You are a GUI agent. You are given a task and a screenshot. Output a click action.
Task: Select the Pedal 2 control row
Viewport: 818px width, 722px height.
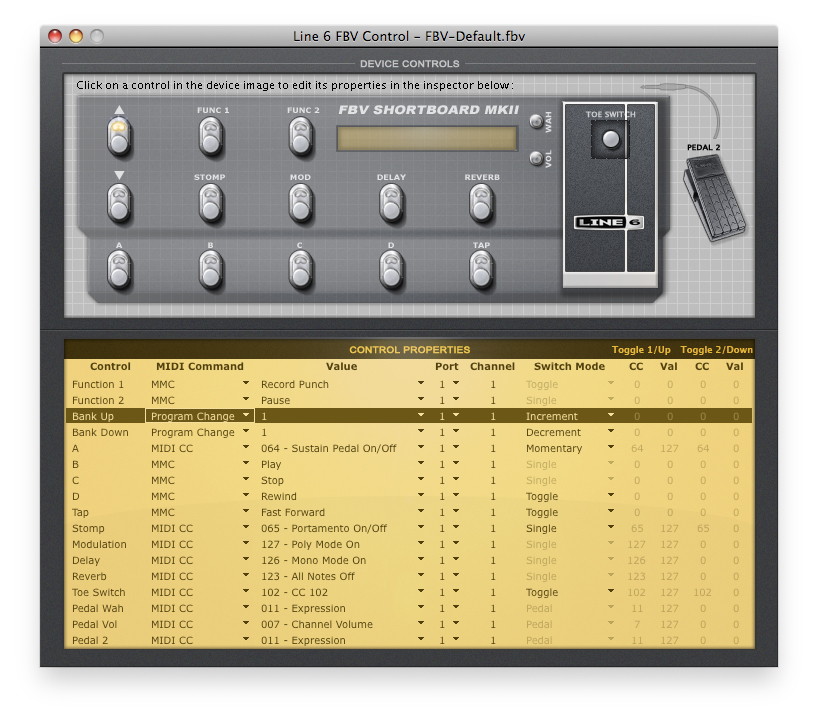[409, 640]
